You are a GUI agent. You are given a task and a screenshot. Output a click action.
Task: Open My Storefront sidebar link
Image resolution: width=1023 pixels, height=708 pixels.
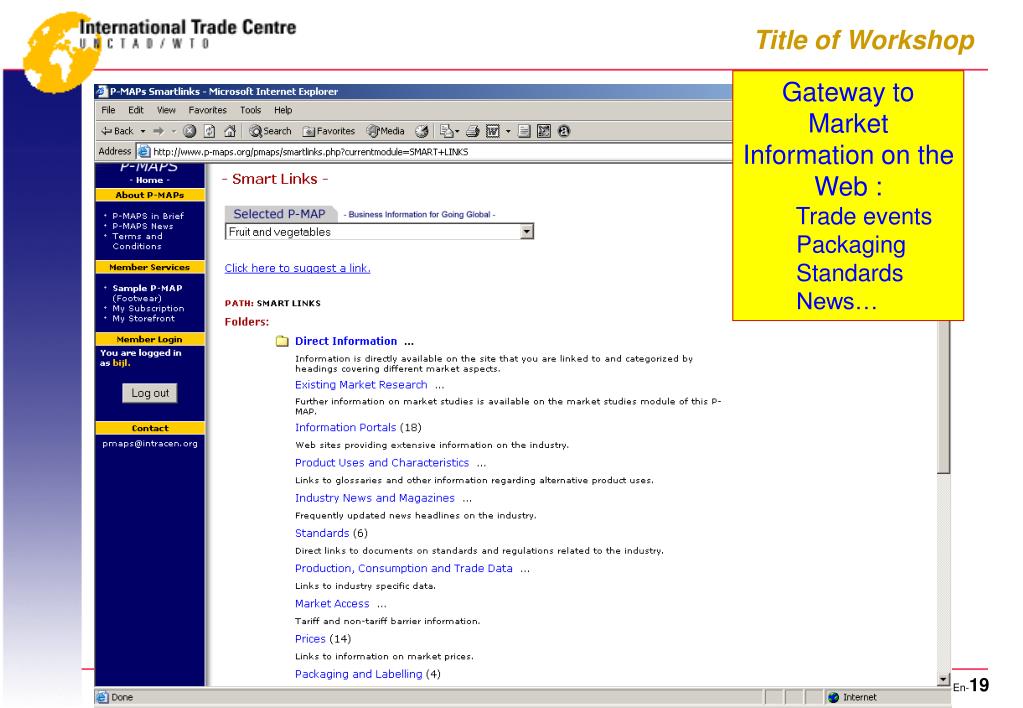pos(144,318)
